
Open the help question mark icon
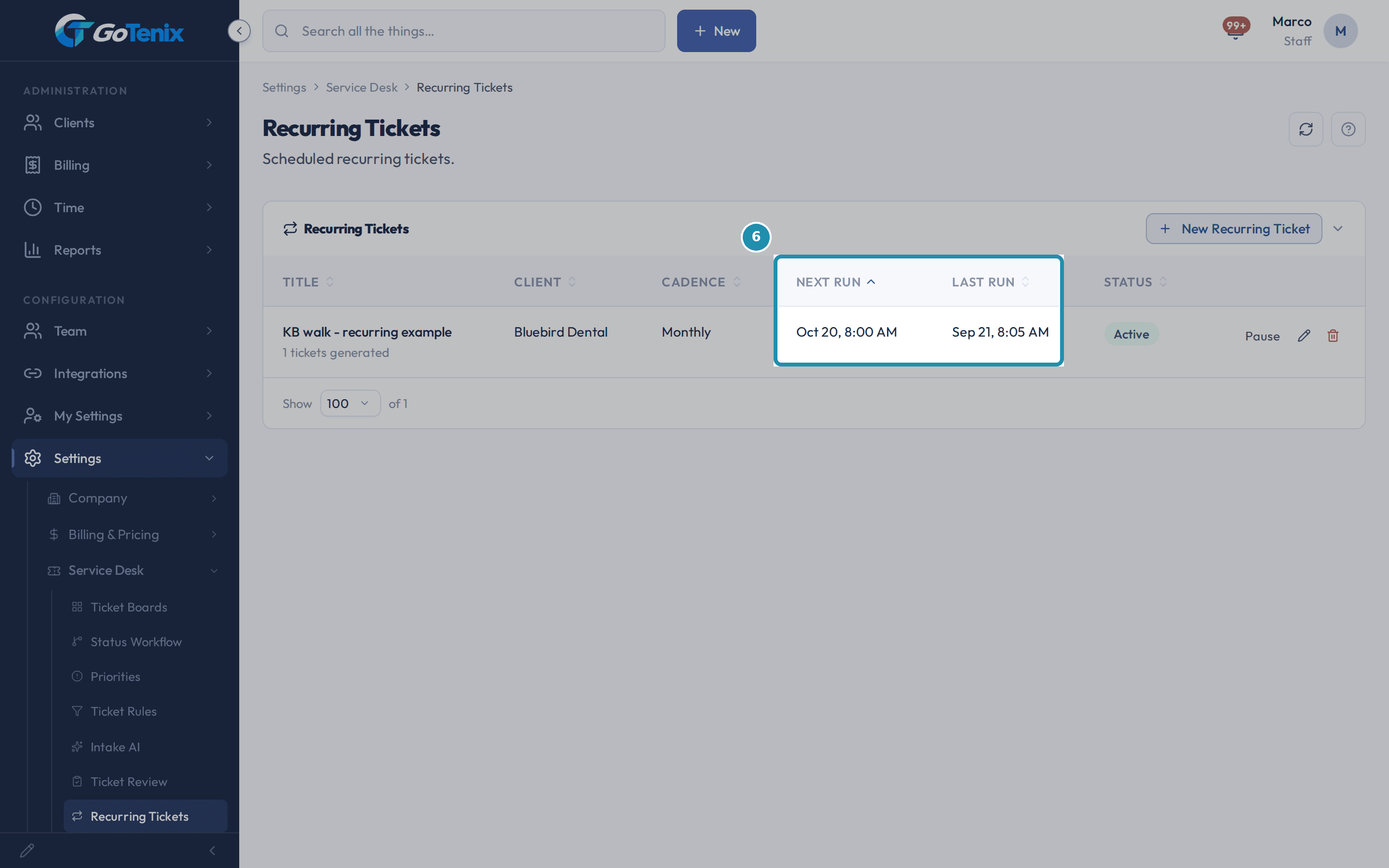pos(1348,129)
